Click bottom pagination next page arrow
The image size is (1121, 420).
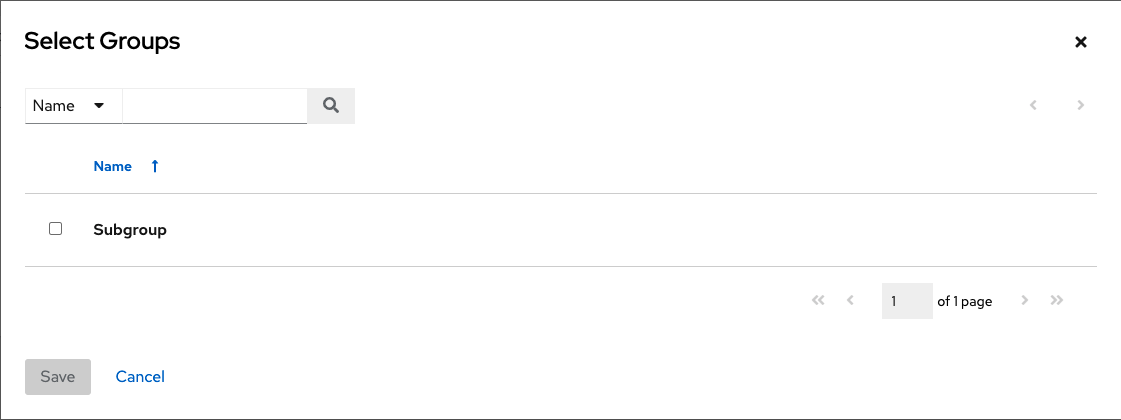click(x=1024, y=300)
